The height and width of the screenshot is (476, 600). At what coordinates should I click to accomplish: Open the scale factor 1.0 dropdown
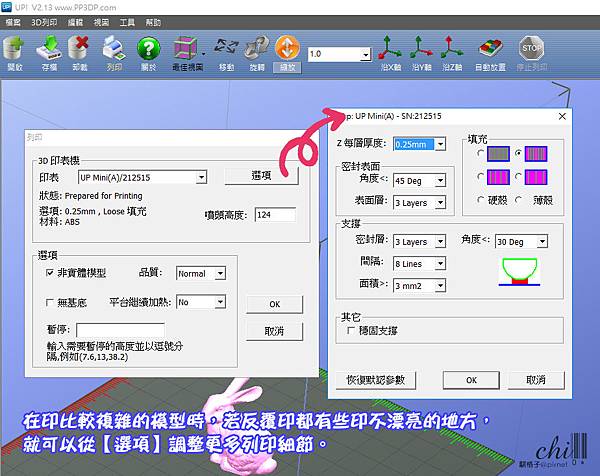pyautogui.click(x=365, y=54)
